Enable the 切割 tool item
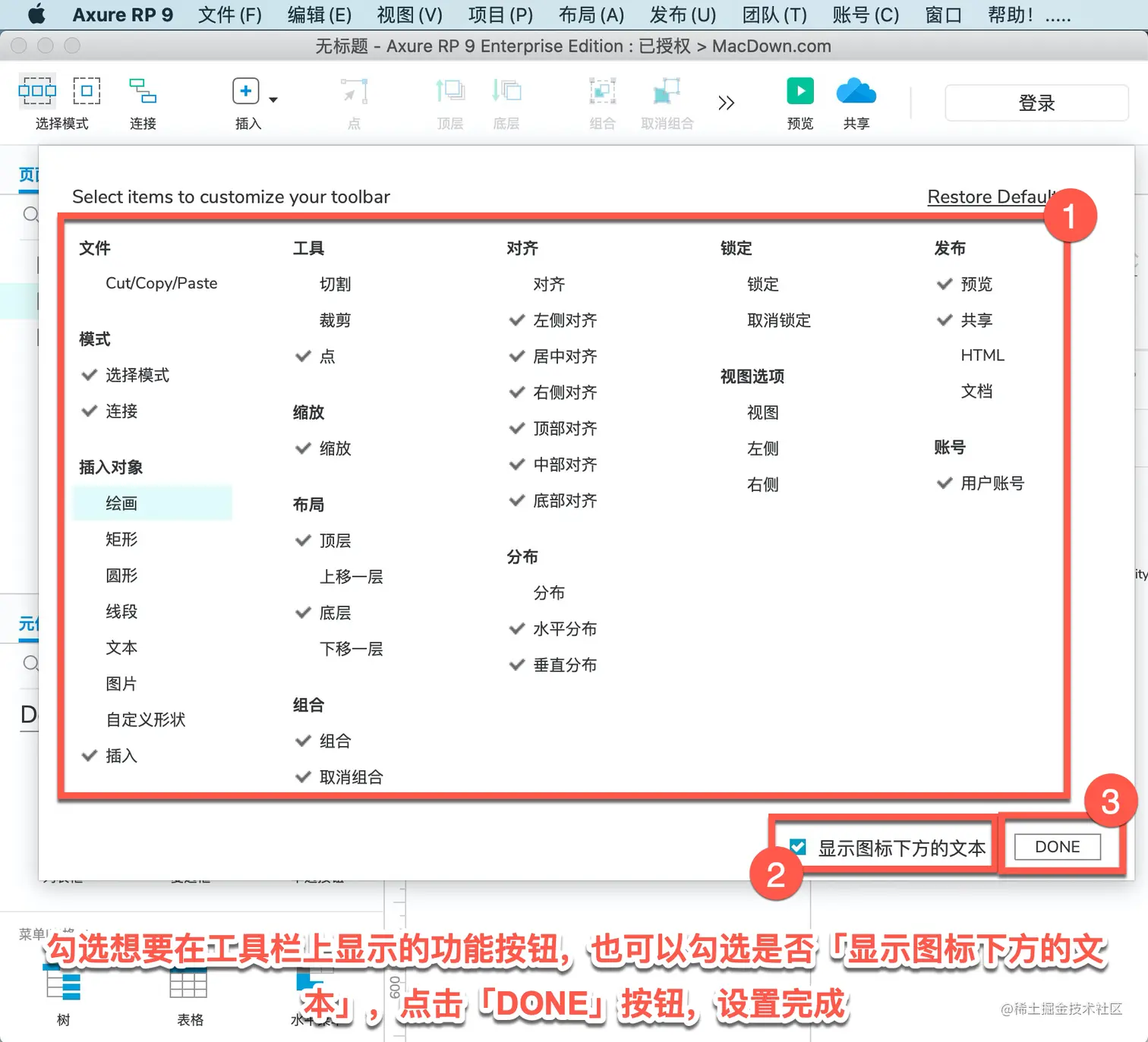 coord(335,284)
